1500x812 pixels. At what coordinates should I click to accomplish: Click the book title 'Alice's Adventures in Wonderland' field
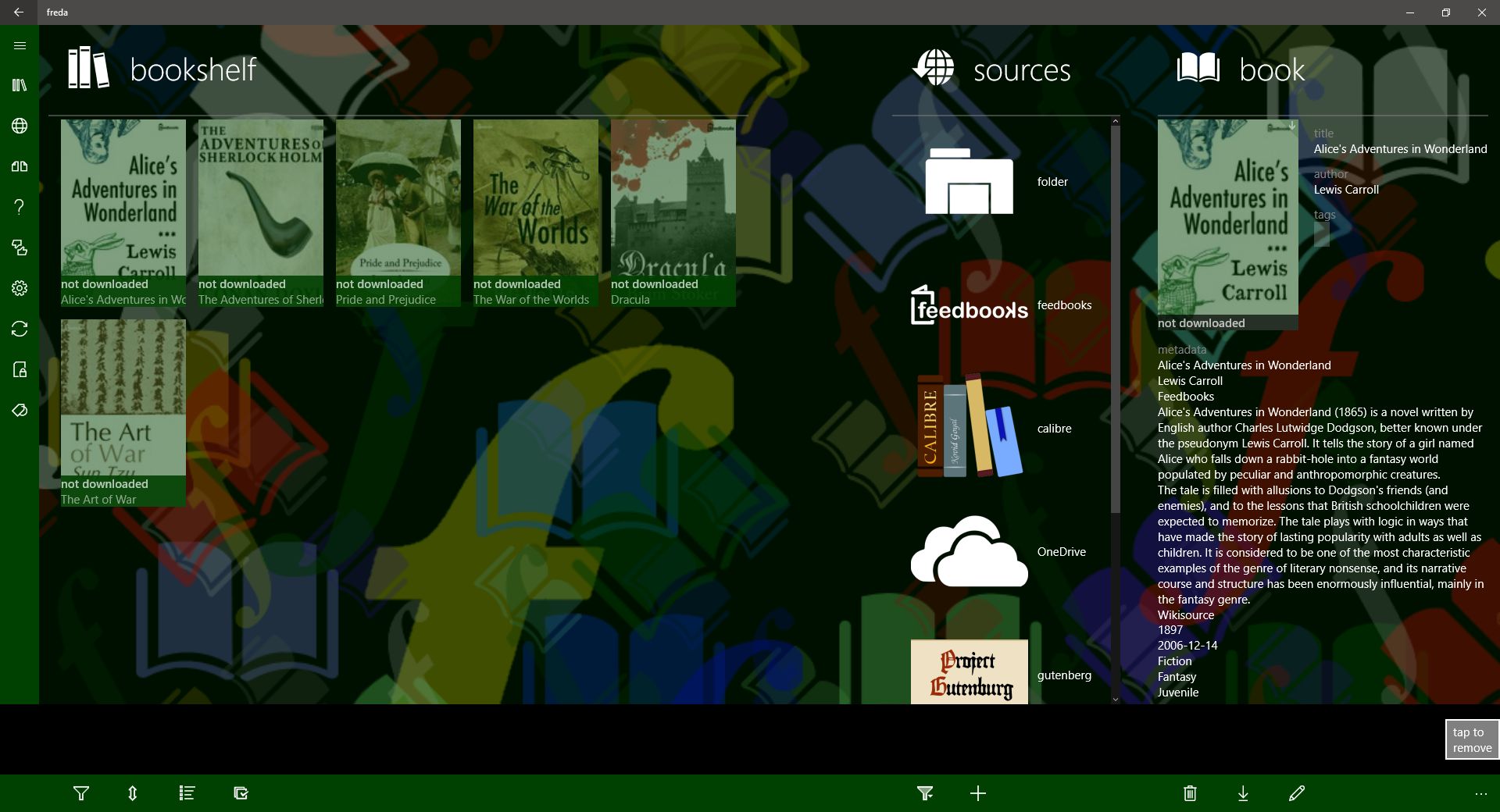click(1400, 149)
